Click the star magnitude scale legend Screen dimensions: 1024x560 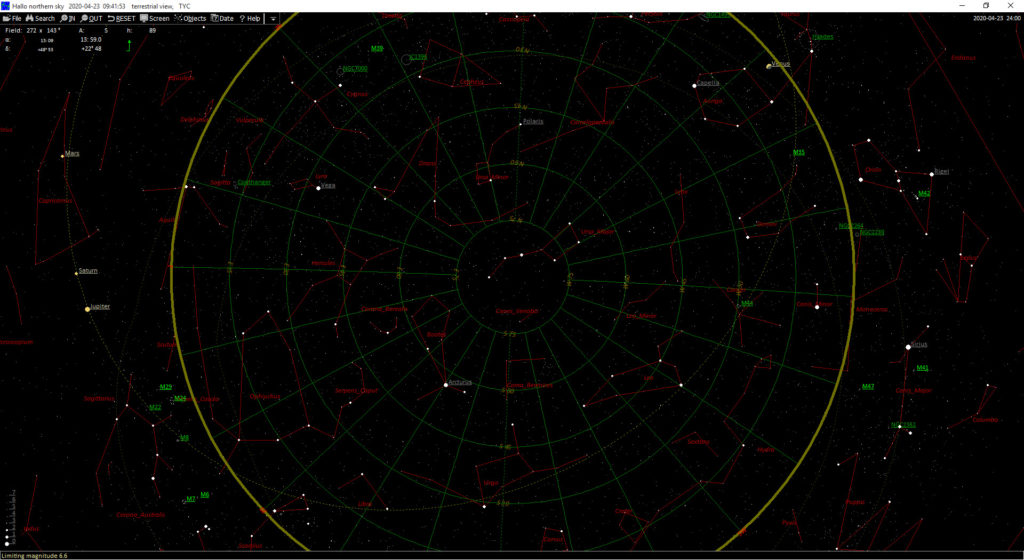pos(9,517)
